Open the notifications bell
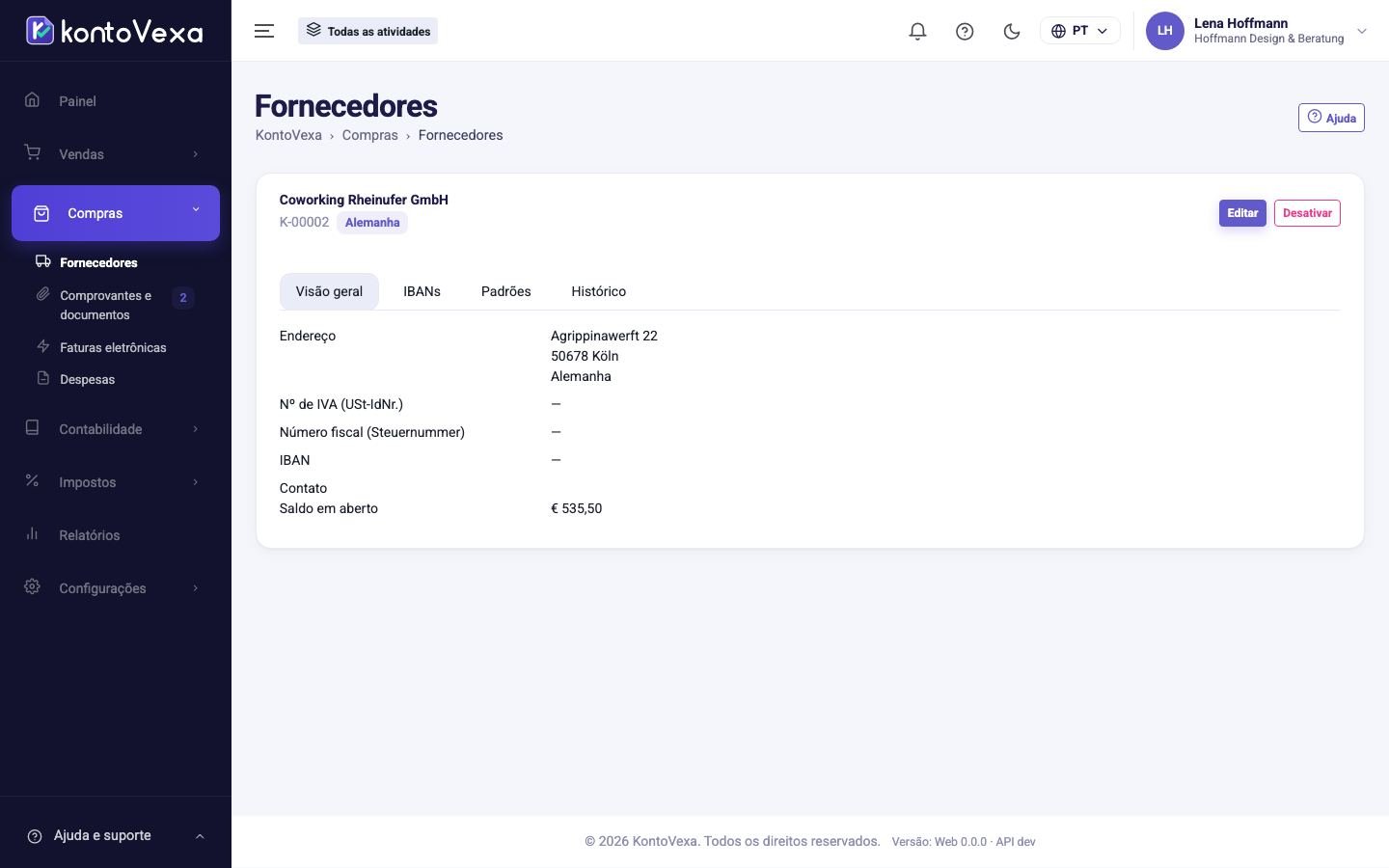This screenshot has height=868, width=1389. click(917, 31)
